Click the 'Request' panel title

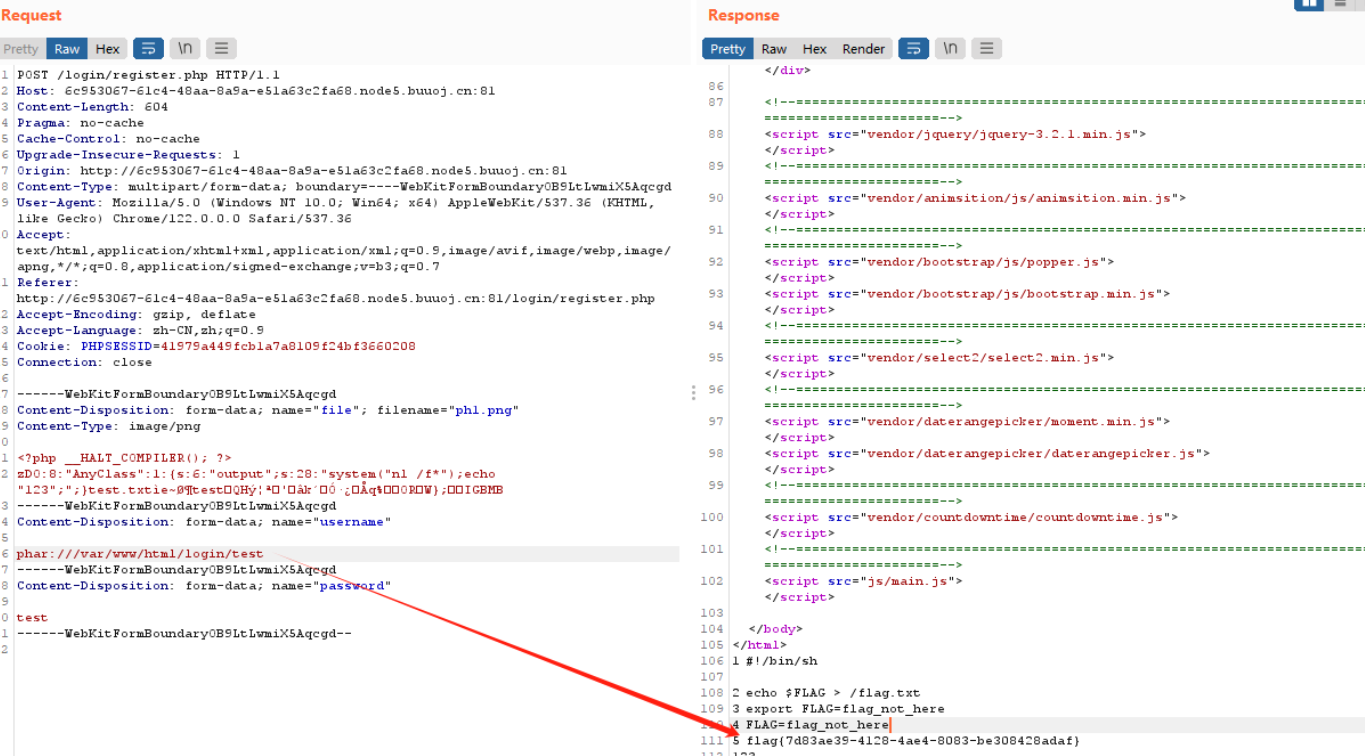click(x=31, y=15)
